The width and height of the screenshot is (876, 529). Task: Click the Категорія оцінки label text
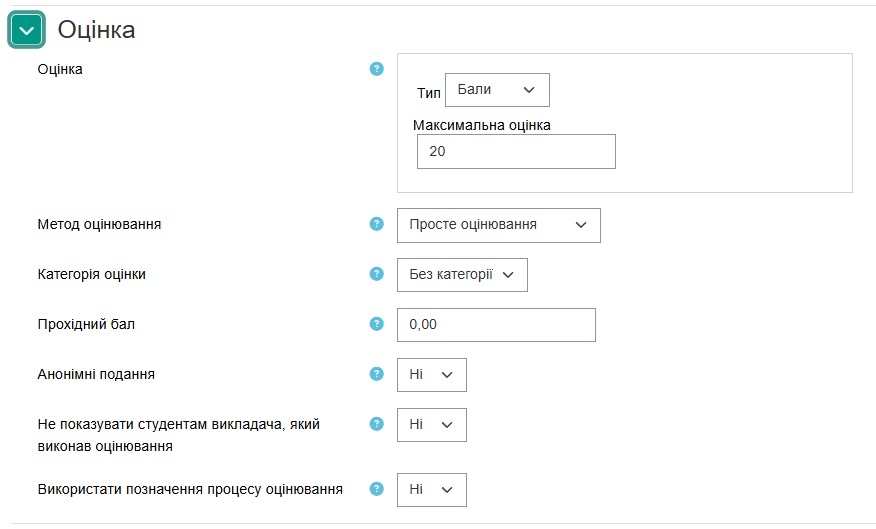click(91, 274)
